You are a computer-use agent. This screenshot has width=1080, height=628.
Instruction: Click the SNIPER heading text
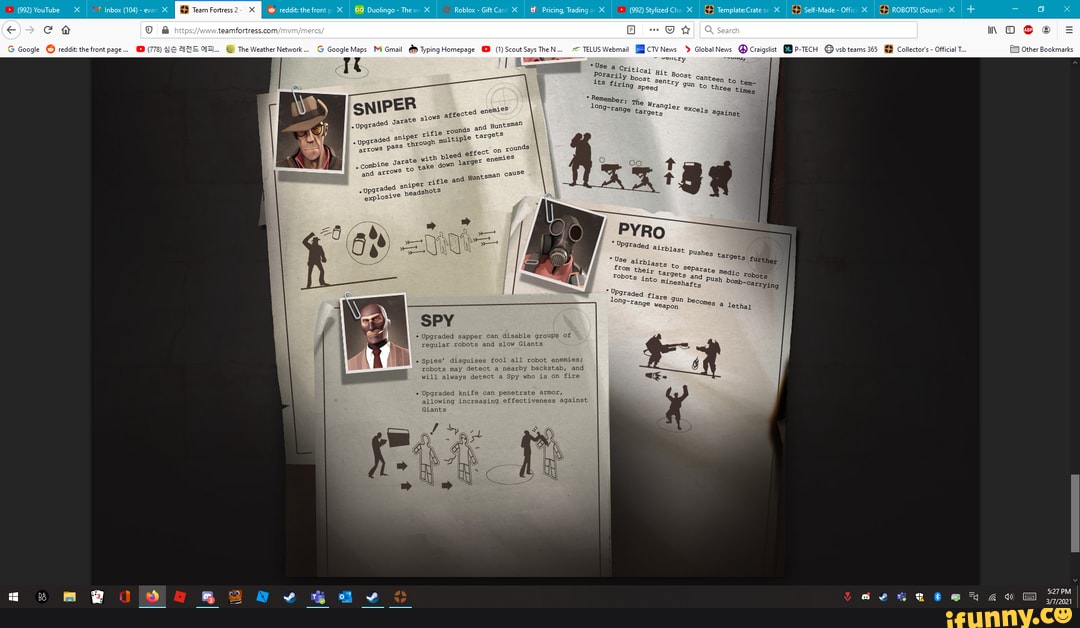[x=384, y=106]
